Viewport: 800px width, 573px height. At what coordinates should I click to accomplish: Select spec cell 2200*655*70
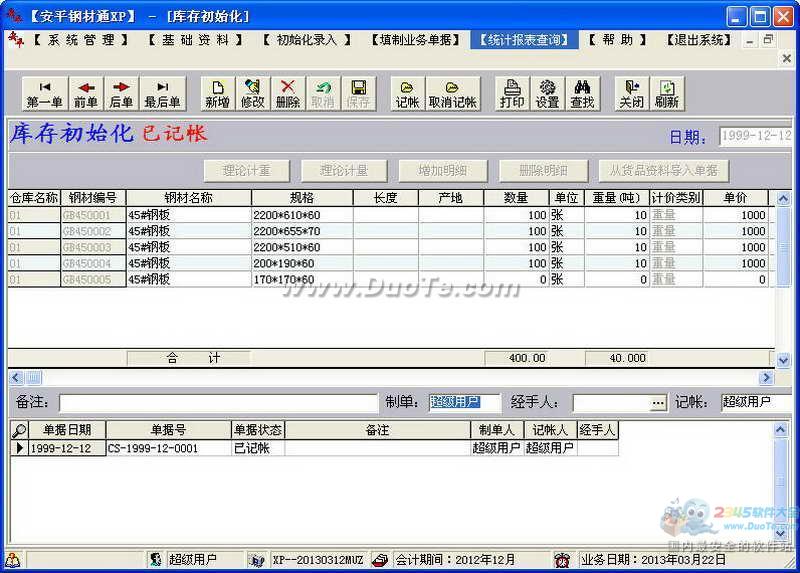point(302,232)
